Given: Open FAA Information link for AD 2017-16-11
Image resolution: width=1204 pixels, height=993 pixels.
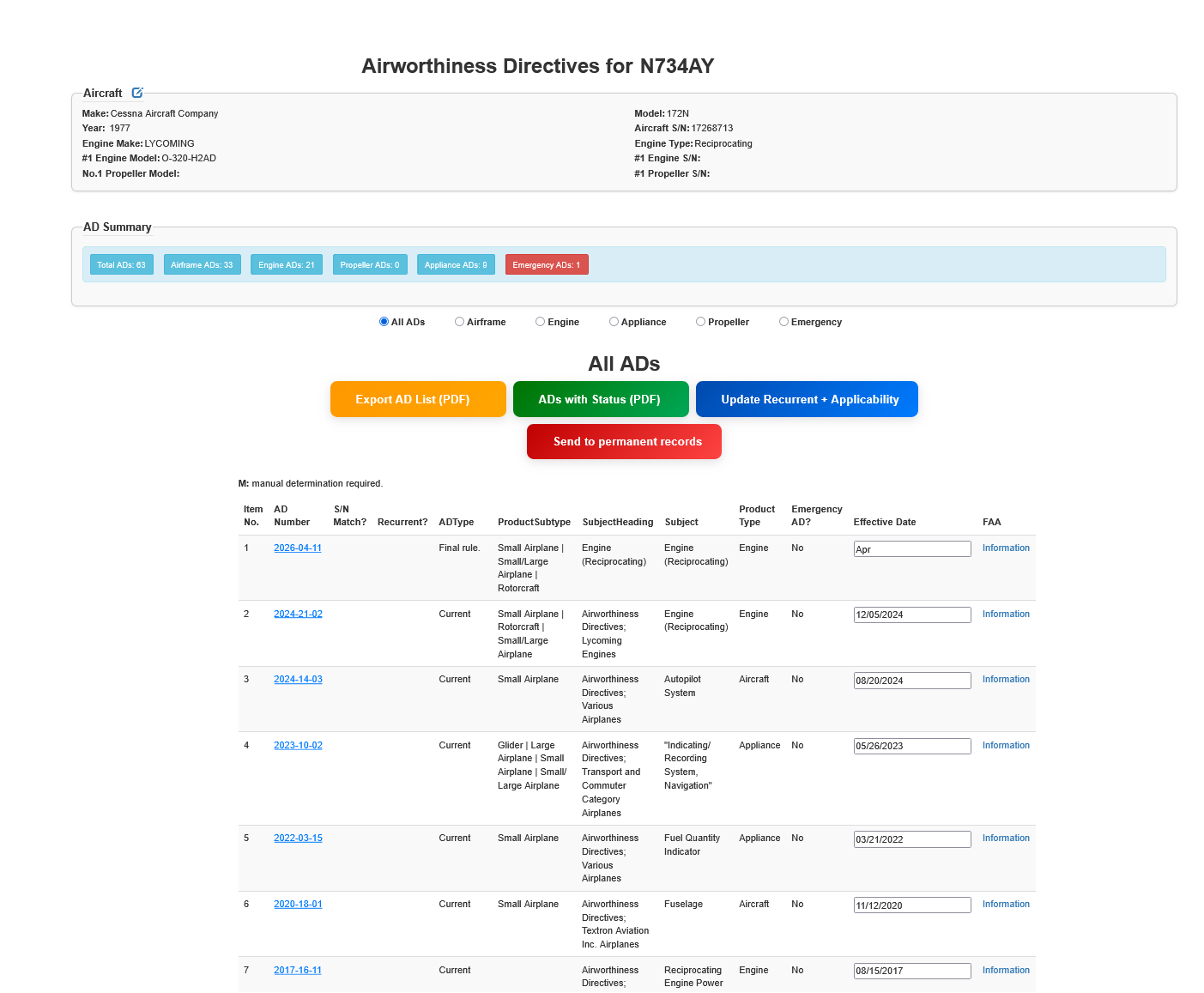Looking at the screenshot, I should (1006, 970).
